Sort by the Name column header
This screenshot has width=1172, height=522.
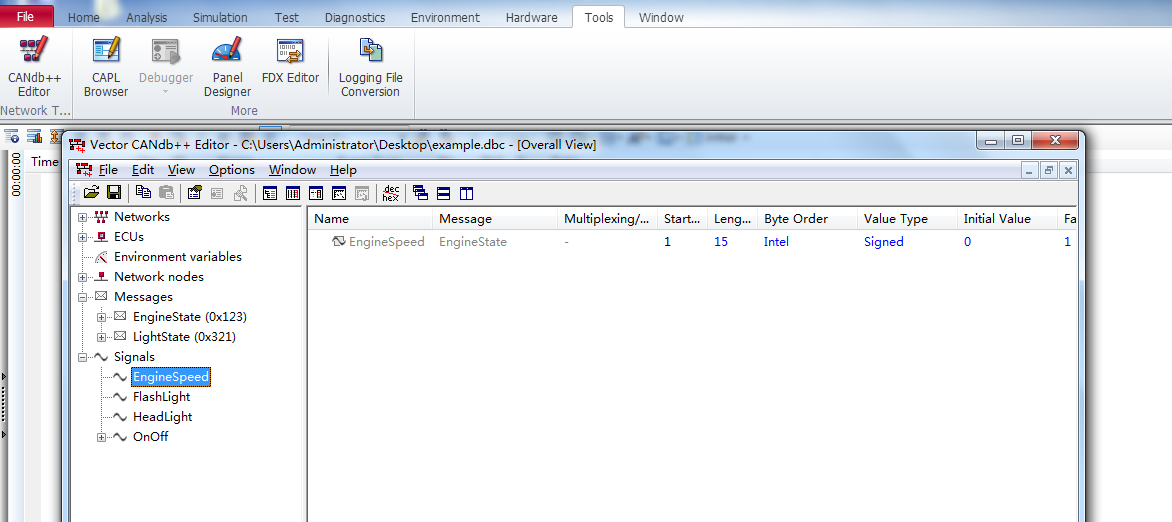pos(370,219)
